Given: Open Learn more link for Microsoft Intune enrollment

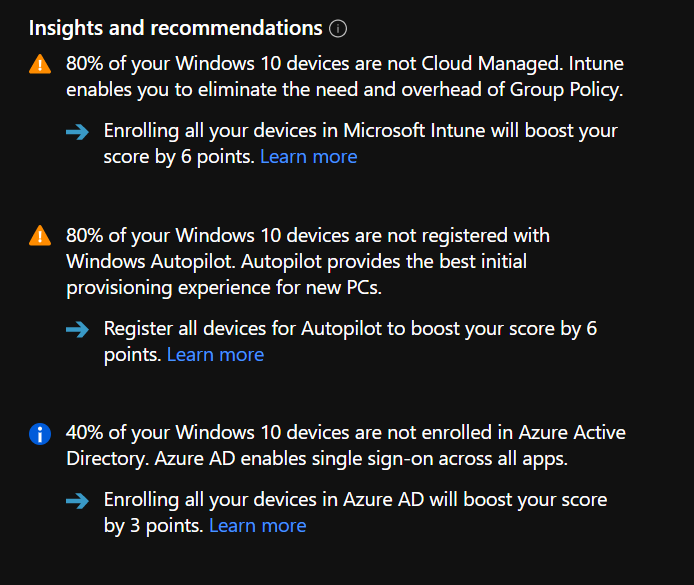Looking at the screenshot, I should tap(308, 157).
